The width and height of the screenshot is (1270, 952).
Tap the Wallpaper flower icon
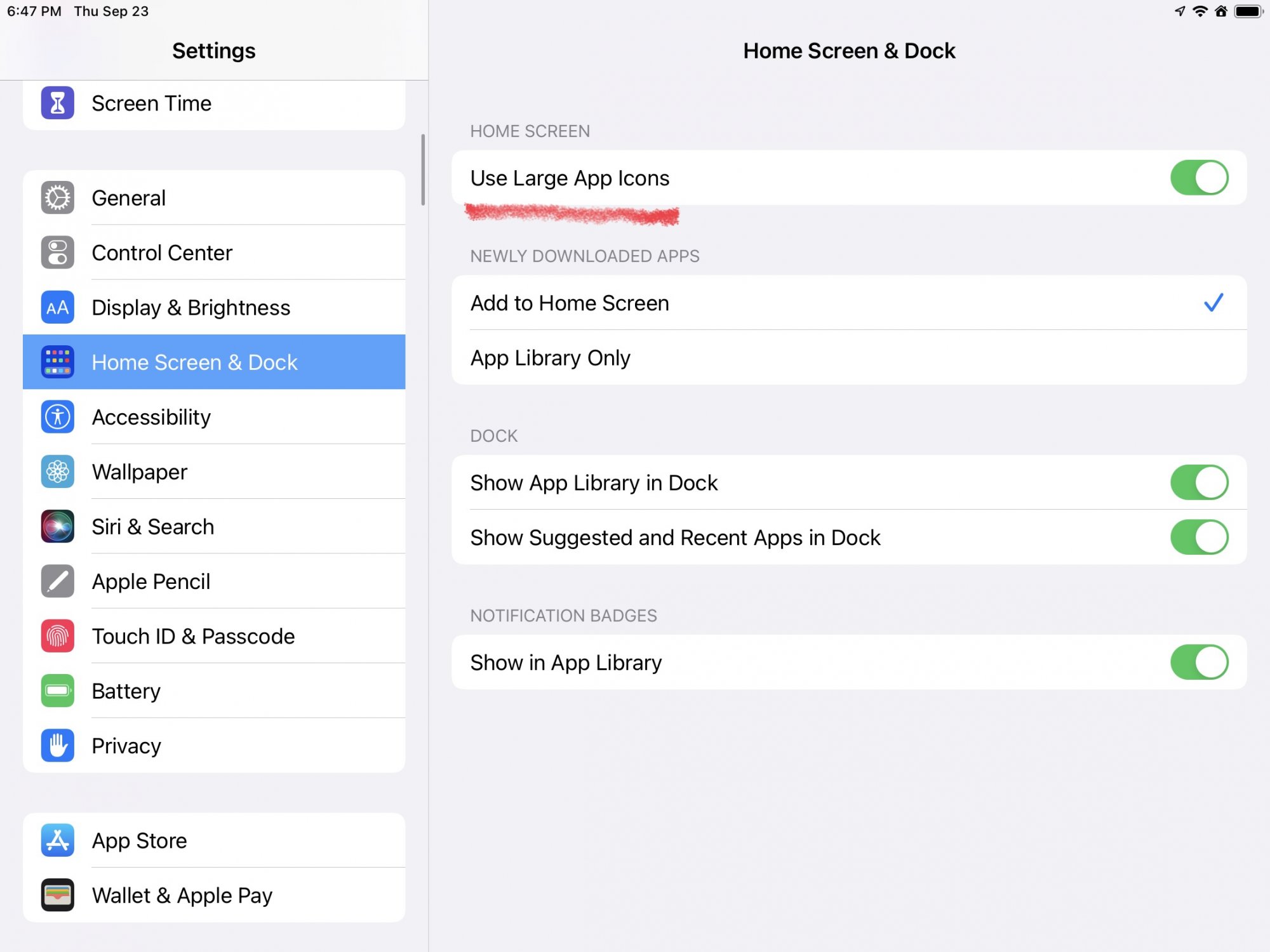(57, 472)
